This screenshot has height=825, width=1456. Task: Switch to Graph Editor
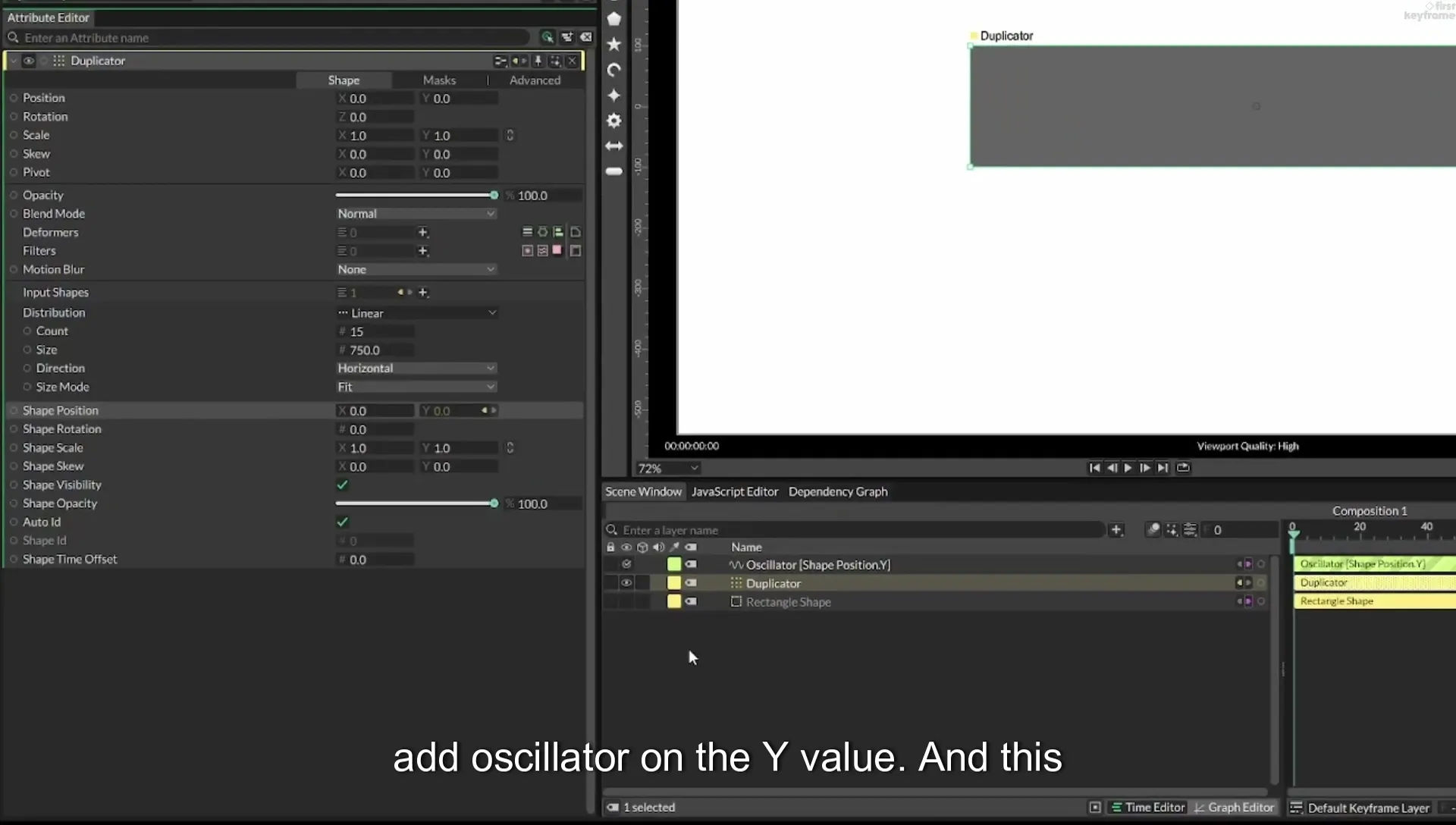click(1234, 808)
